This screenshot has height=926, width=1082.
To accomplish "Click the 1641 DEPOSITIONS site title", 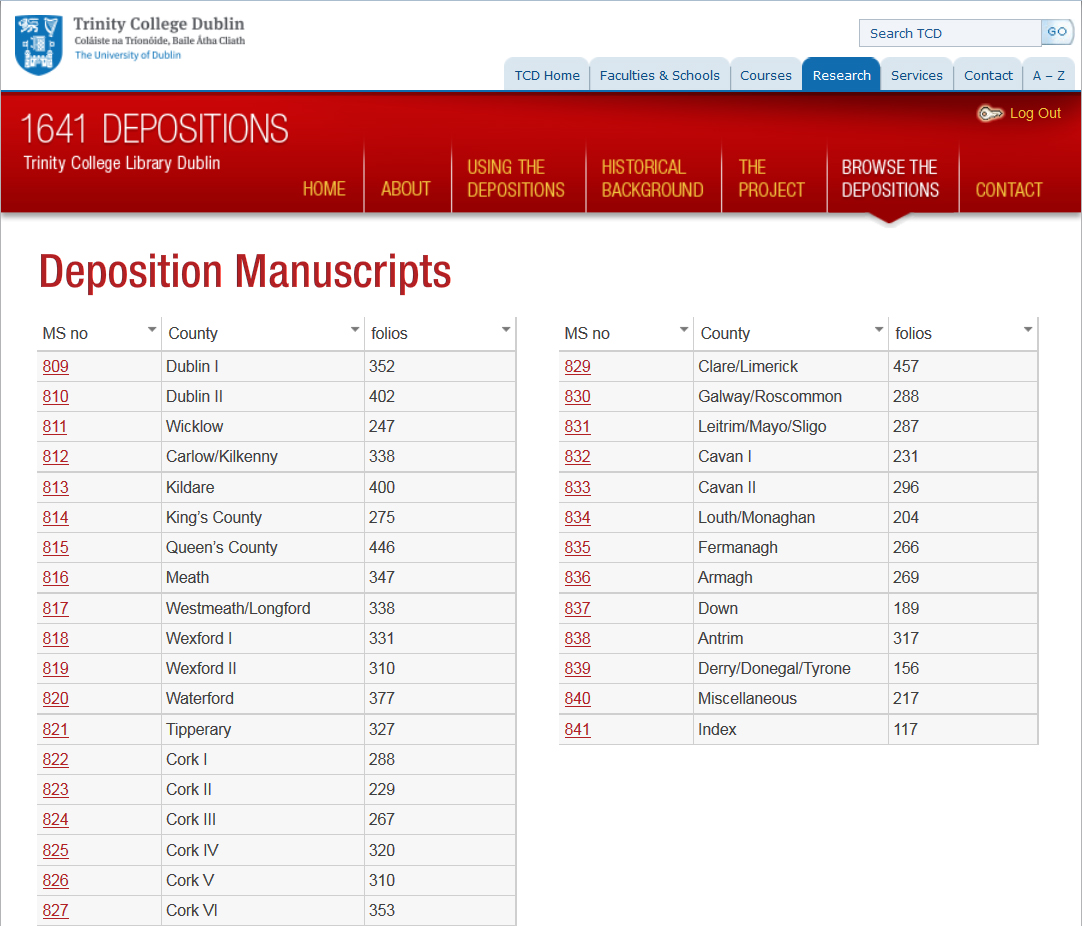I will (154, 129).
